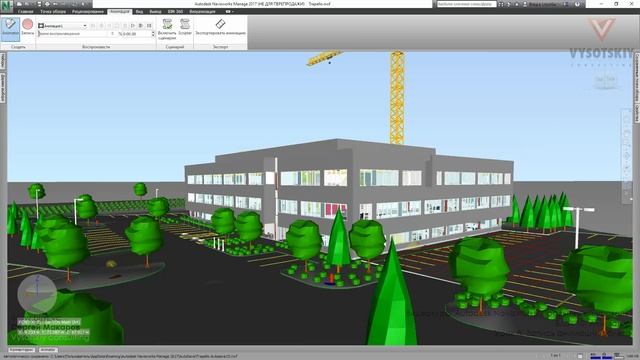The height and width of the screenshot is (360, 640).
Task: Click the Zoom tool in navigation bar
Action: tap(627, 144)
